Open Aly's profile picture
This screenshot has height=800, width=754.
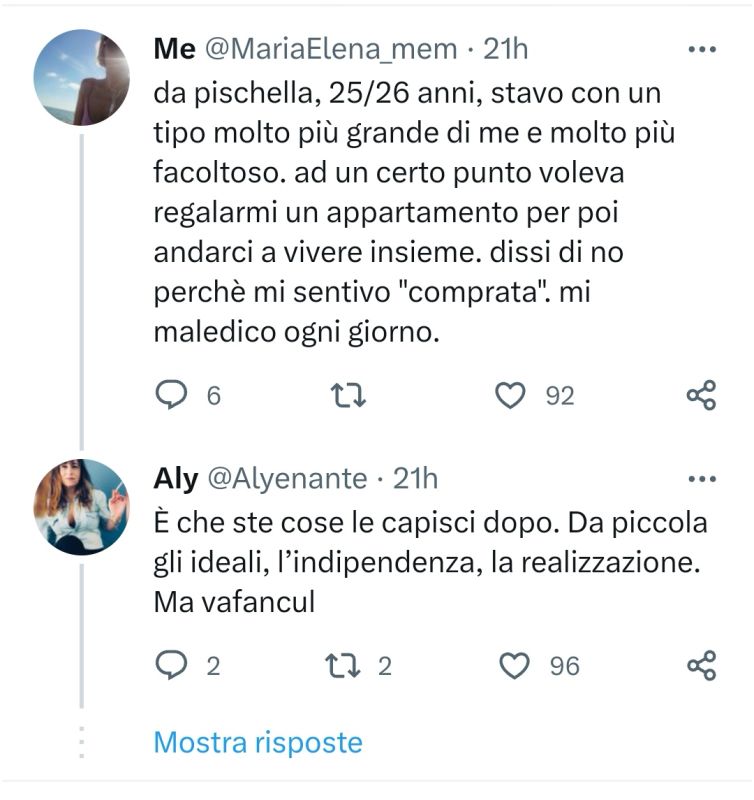[82, 507]
